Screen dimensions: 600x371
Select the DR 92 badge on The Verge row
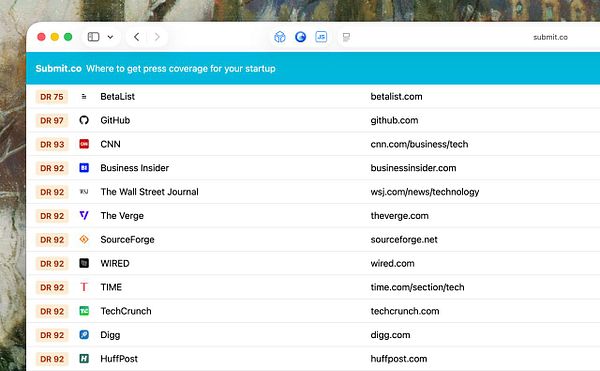coord(52,216)
